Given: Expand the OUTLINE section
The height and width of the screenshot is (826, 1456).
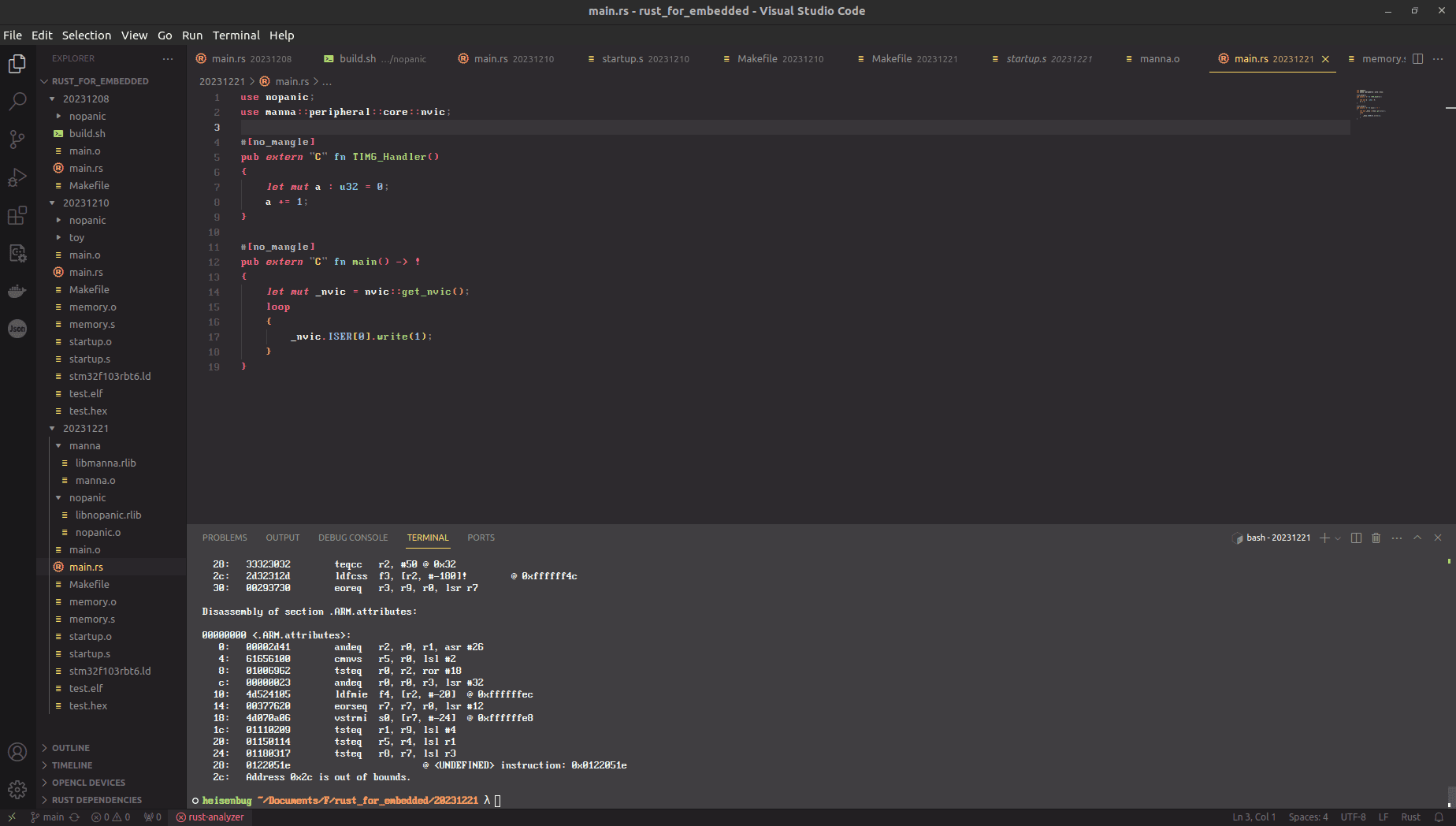Looking at the screenshot, I should click(x=112, y=748).
